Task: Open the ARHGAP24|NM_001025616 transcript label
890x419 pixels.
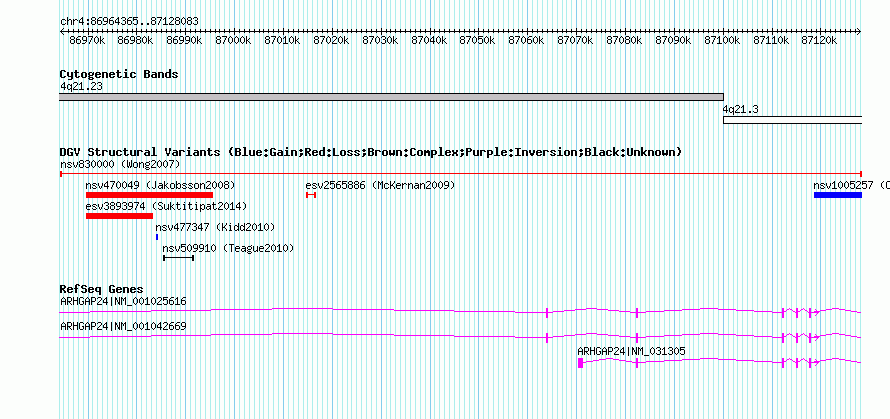Action: click(x=123, y=301)
